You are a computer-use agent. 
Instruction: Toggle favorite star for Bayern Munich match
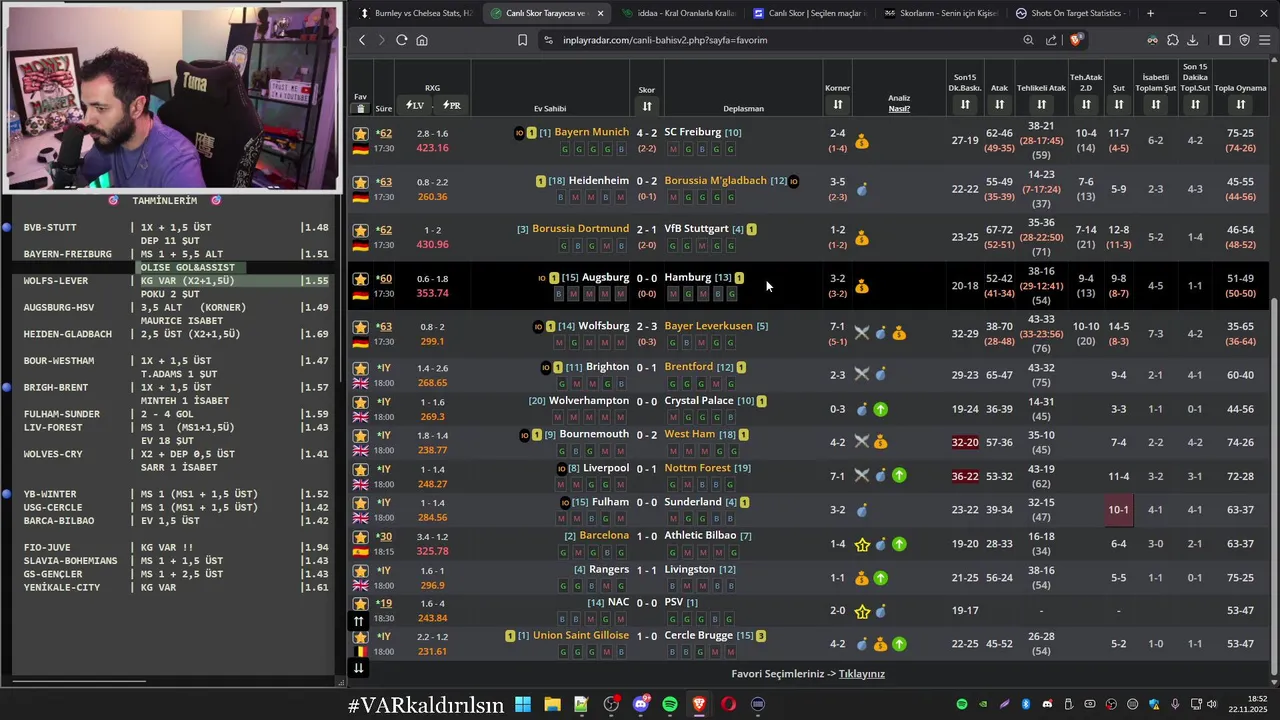360,133
